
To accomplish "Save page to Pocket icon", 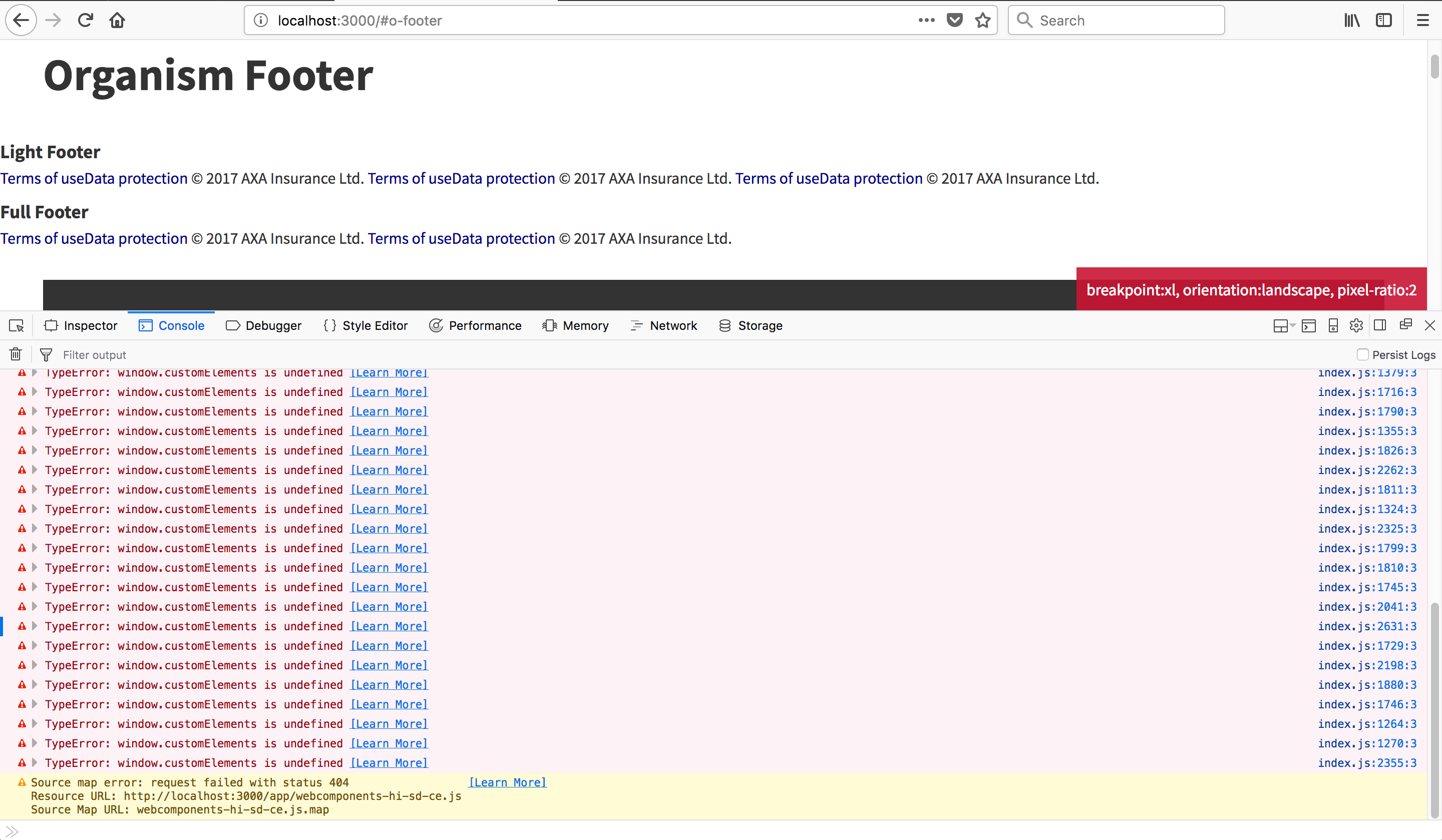I will point(954,21).
